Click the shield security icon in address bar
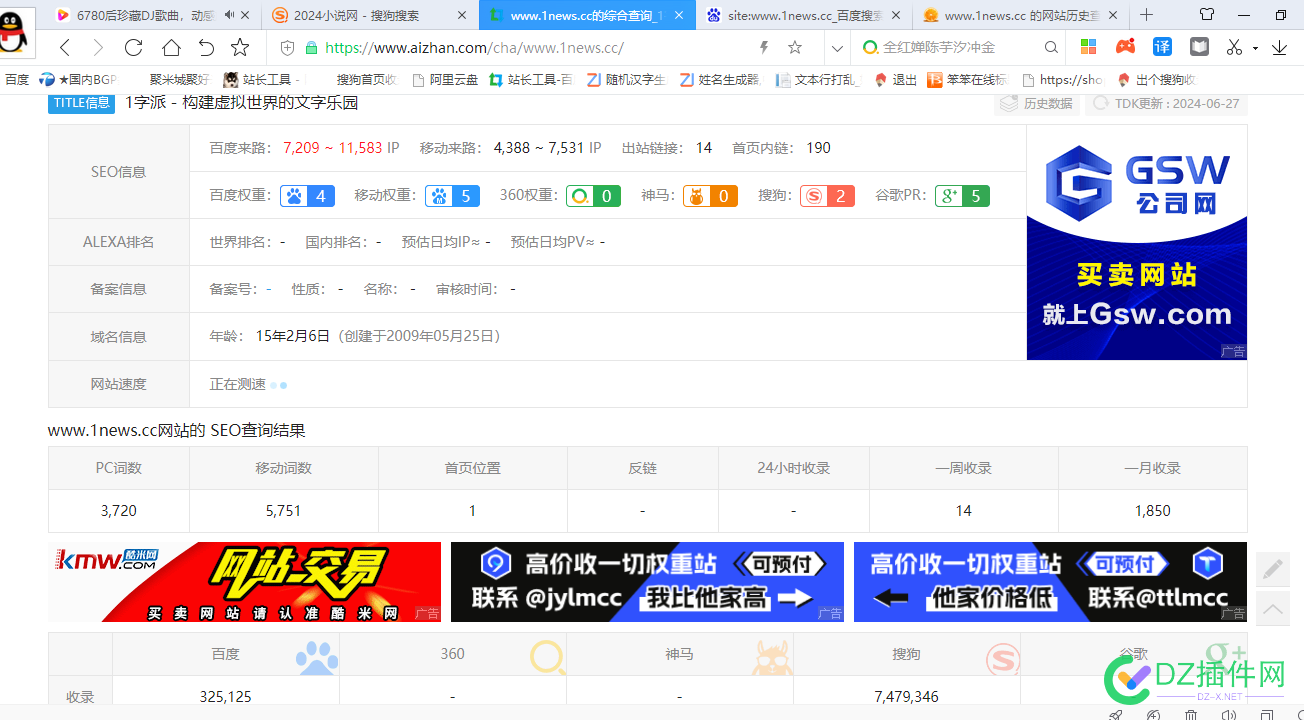 288,48
